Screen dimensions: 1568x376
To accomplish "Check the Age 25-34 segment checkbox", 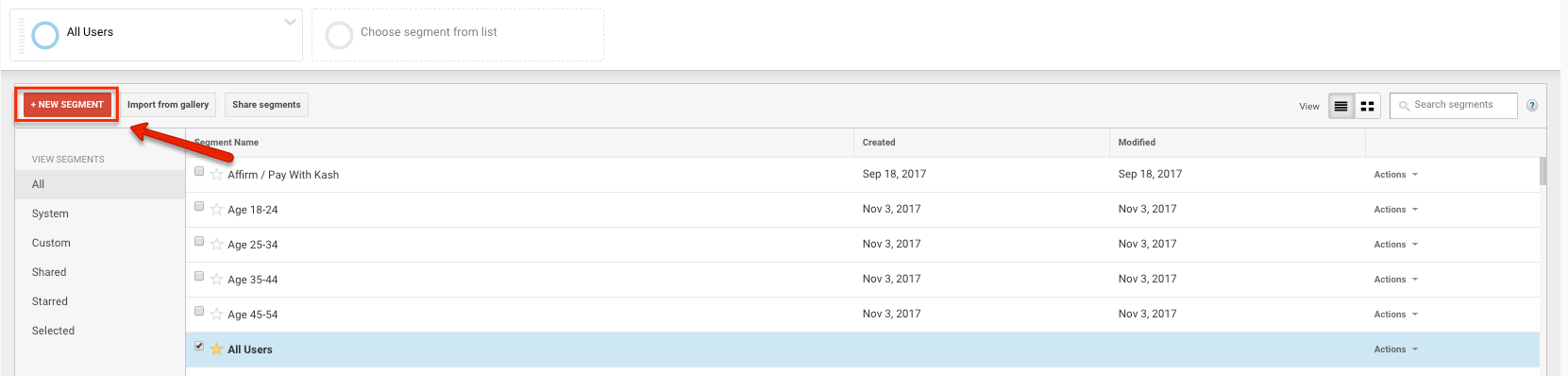I will 199,241.
